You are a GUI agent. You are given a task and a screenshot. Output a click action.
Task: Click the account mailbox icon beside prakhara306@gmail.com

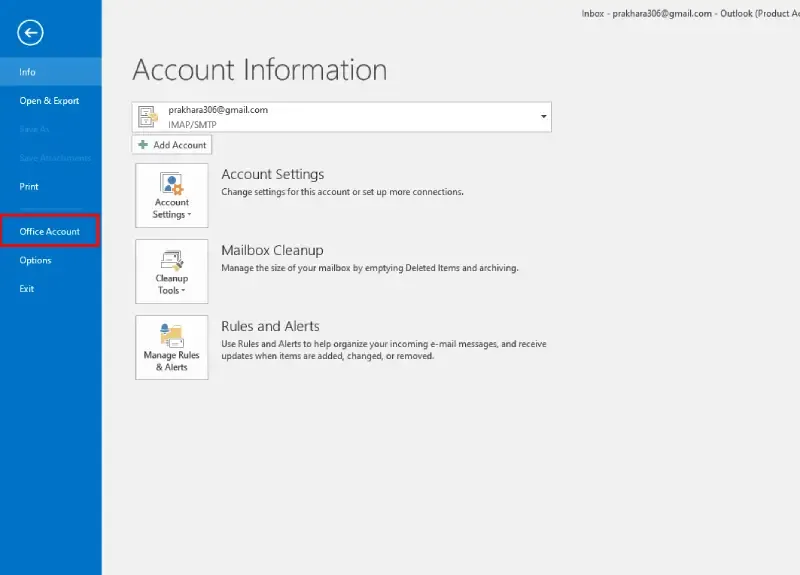[x=147, y=117]
